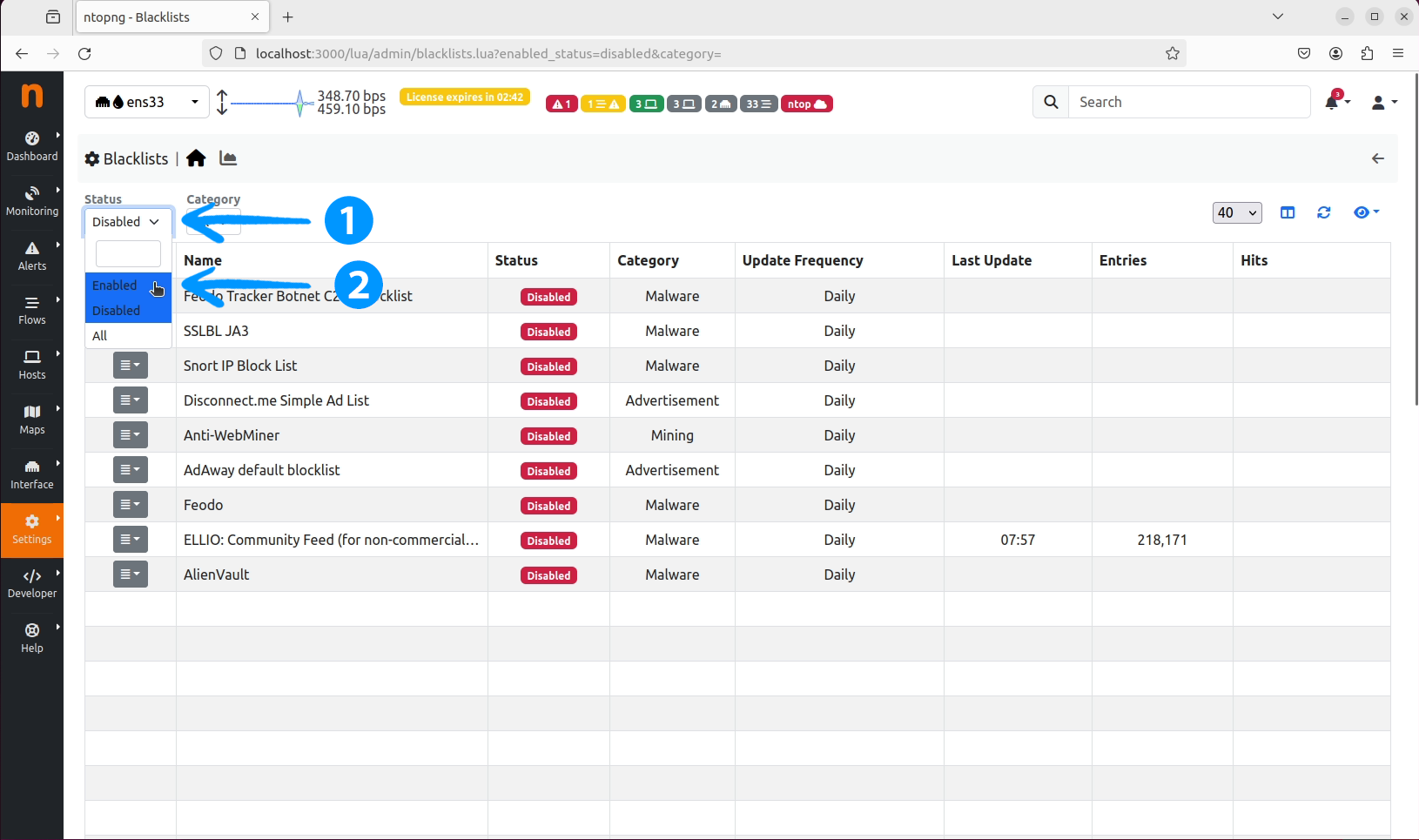This screenshot has height=840, width=1419.
Task: Click the License expires badge
Action: pos(465,97)
